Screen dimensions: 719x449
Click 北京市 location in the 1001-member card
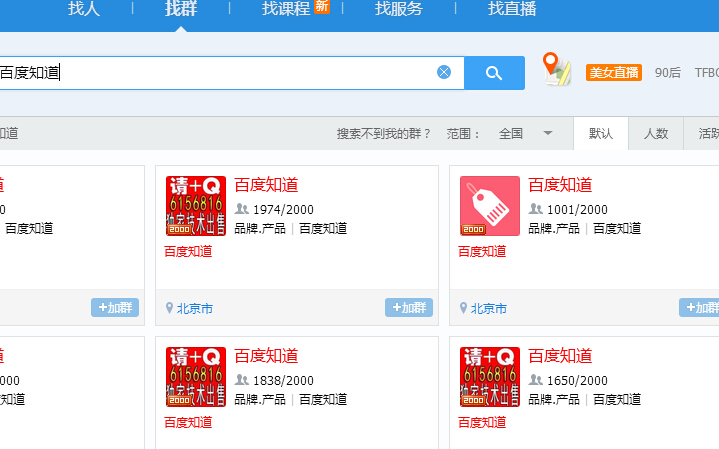(x=488, y=309)
